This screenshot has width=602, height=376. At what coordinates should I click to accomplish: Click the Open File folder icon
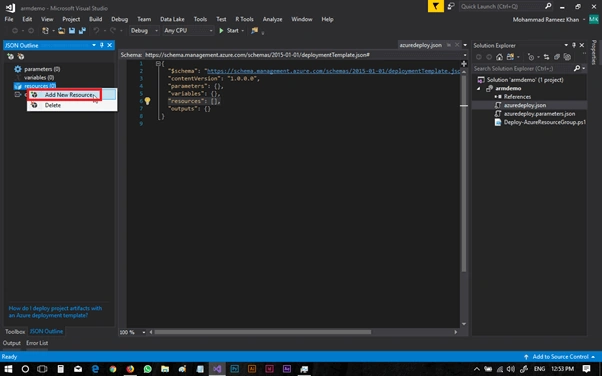pyautogui.click(x=61, y=31)
